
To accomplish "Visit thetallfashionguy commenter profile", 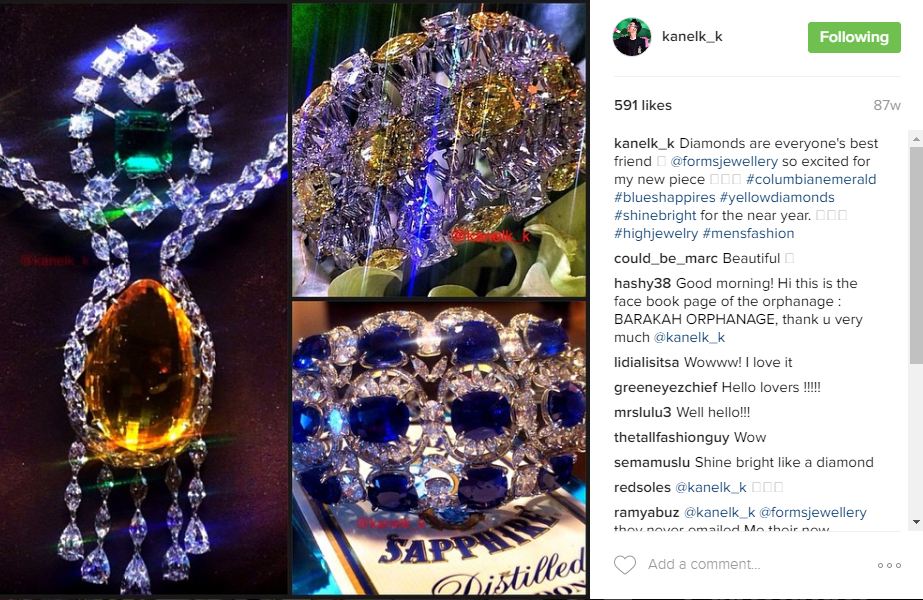I will tap(663, 437).
